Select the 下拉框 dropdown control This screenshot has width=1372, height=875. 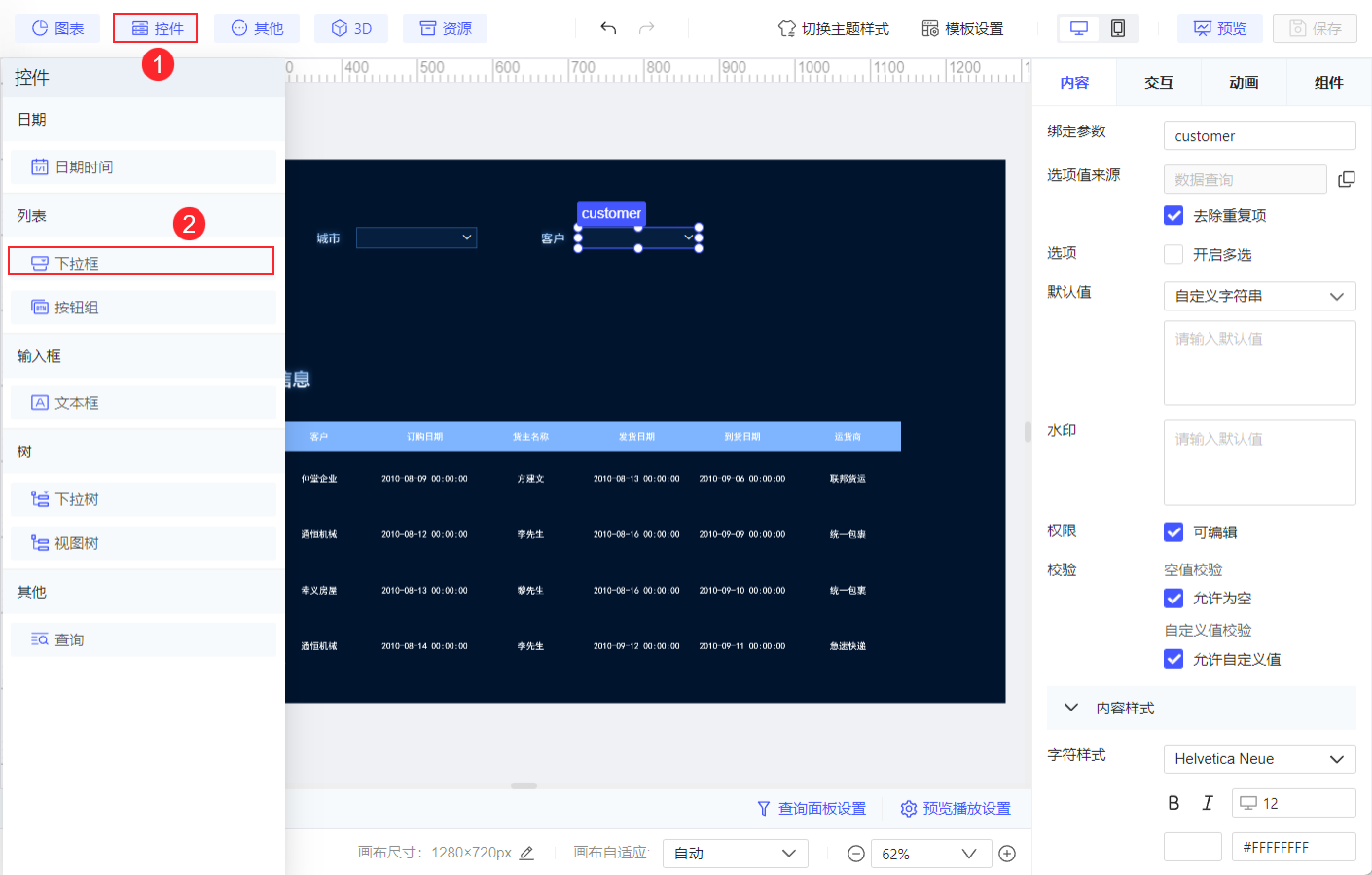[x=141, y=262]
